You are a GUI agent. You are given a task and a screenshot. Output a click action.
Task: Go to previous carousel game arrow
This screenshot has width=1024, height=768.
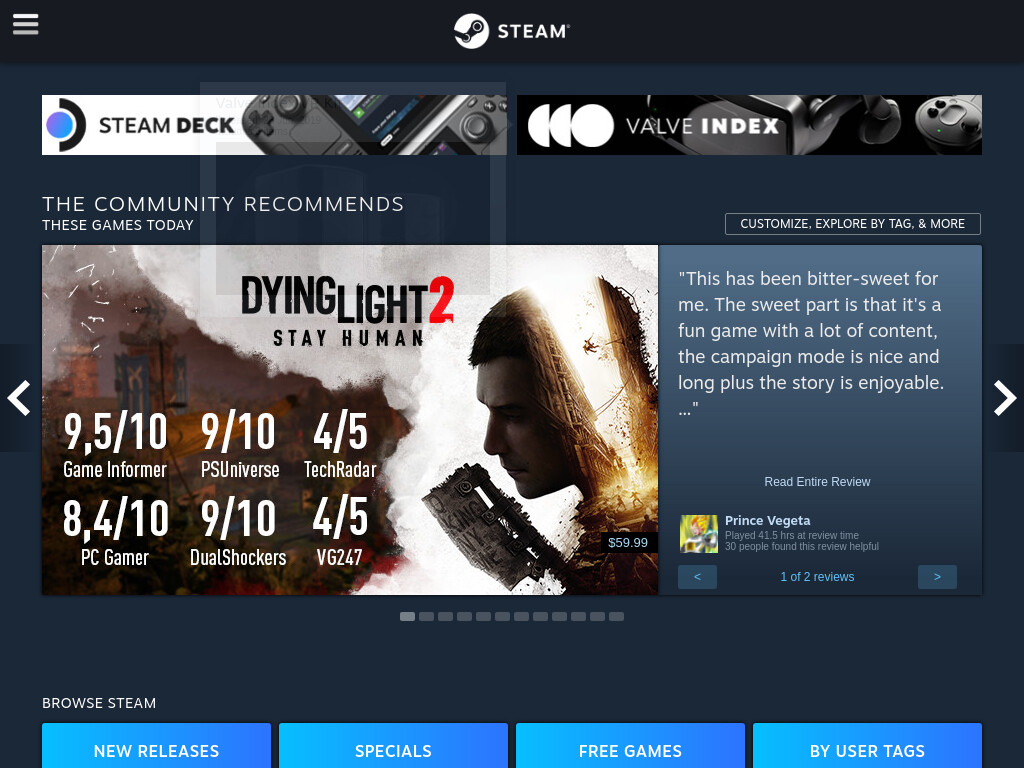coord(19,398)
